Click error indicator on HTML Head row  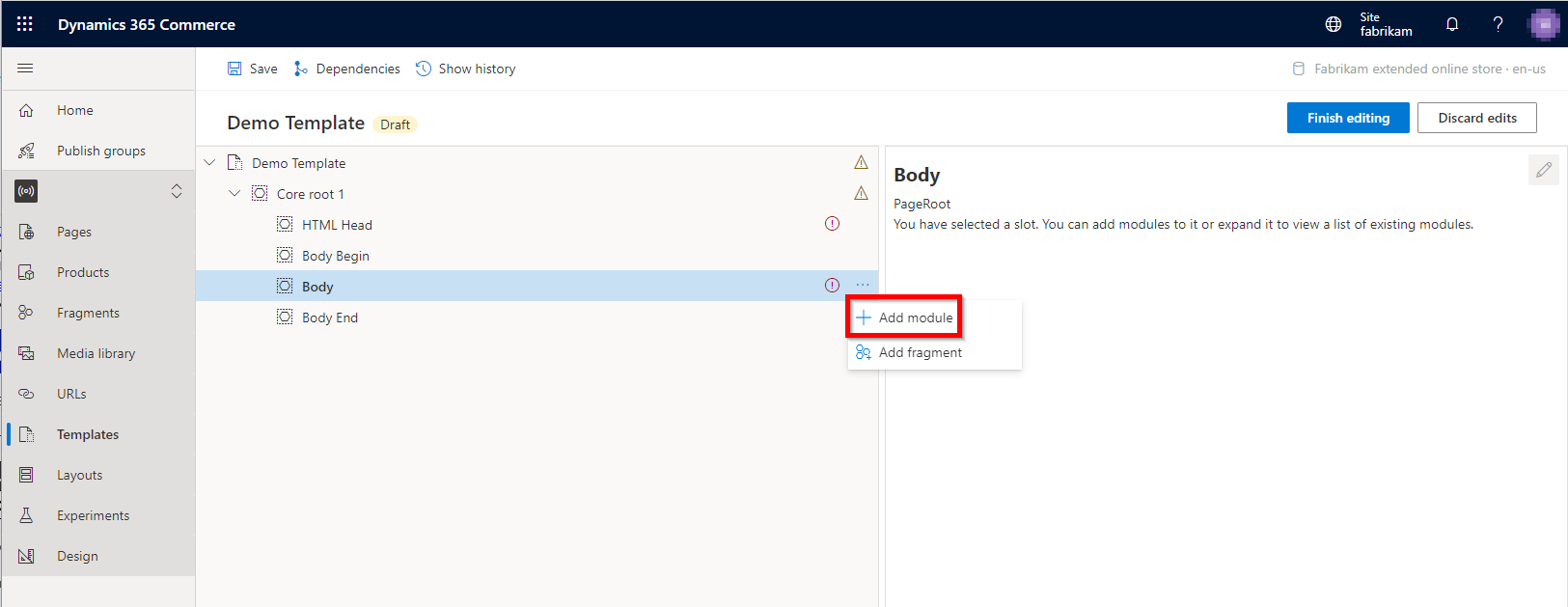[x=832, y=224]
